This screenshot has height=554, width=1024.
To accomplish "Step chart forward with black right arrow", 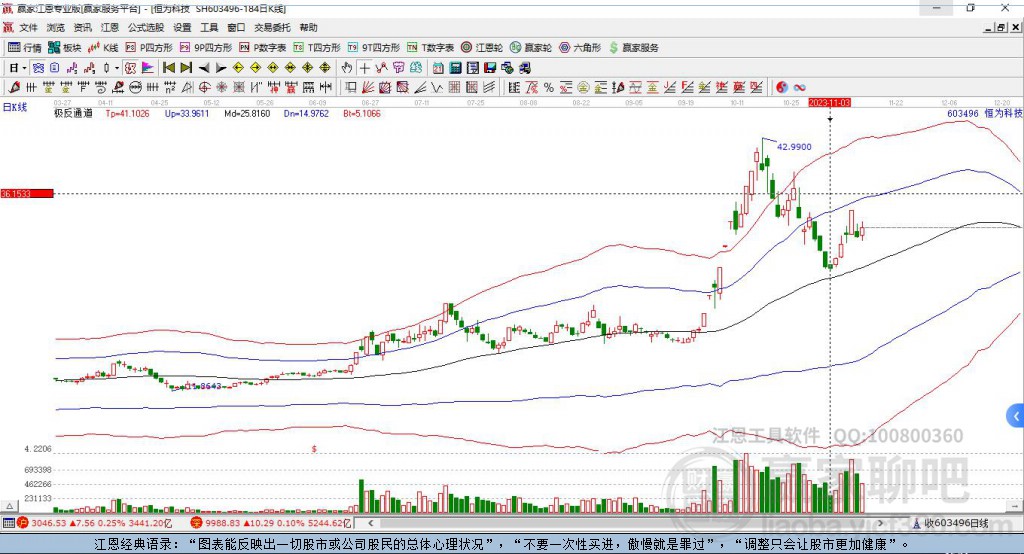I will (221, 68).
